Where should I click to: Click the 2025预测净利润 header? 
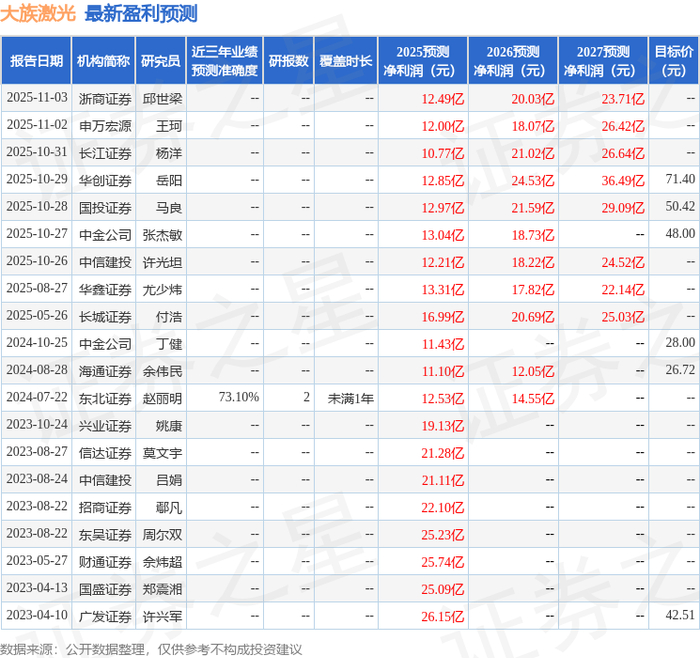pos(423,61)
